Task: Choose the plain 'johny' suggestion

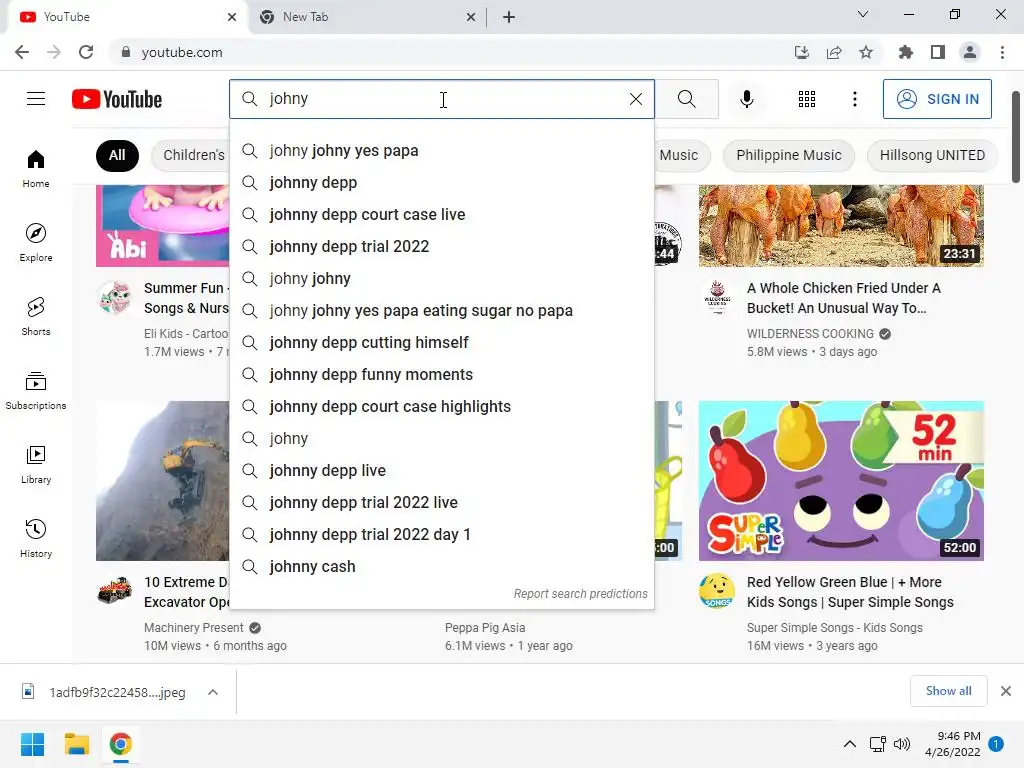Action: (442, 439)
